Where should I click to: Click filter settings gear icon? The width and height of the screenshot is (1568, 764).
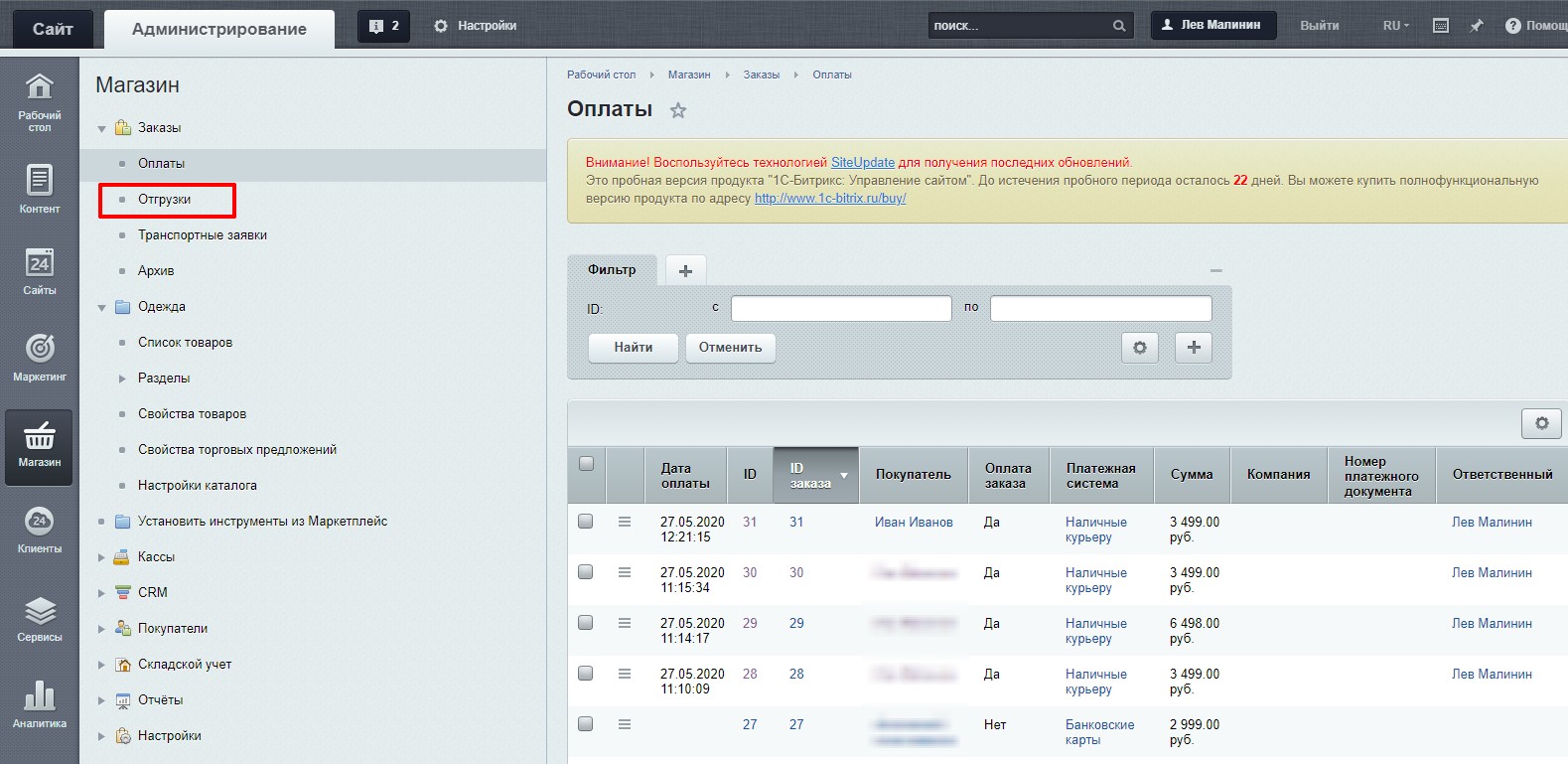[x=1139, y=348]
